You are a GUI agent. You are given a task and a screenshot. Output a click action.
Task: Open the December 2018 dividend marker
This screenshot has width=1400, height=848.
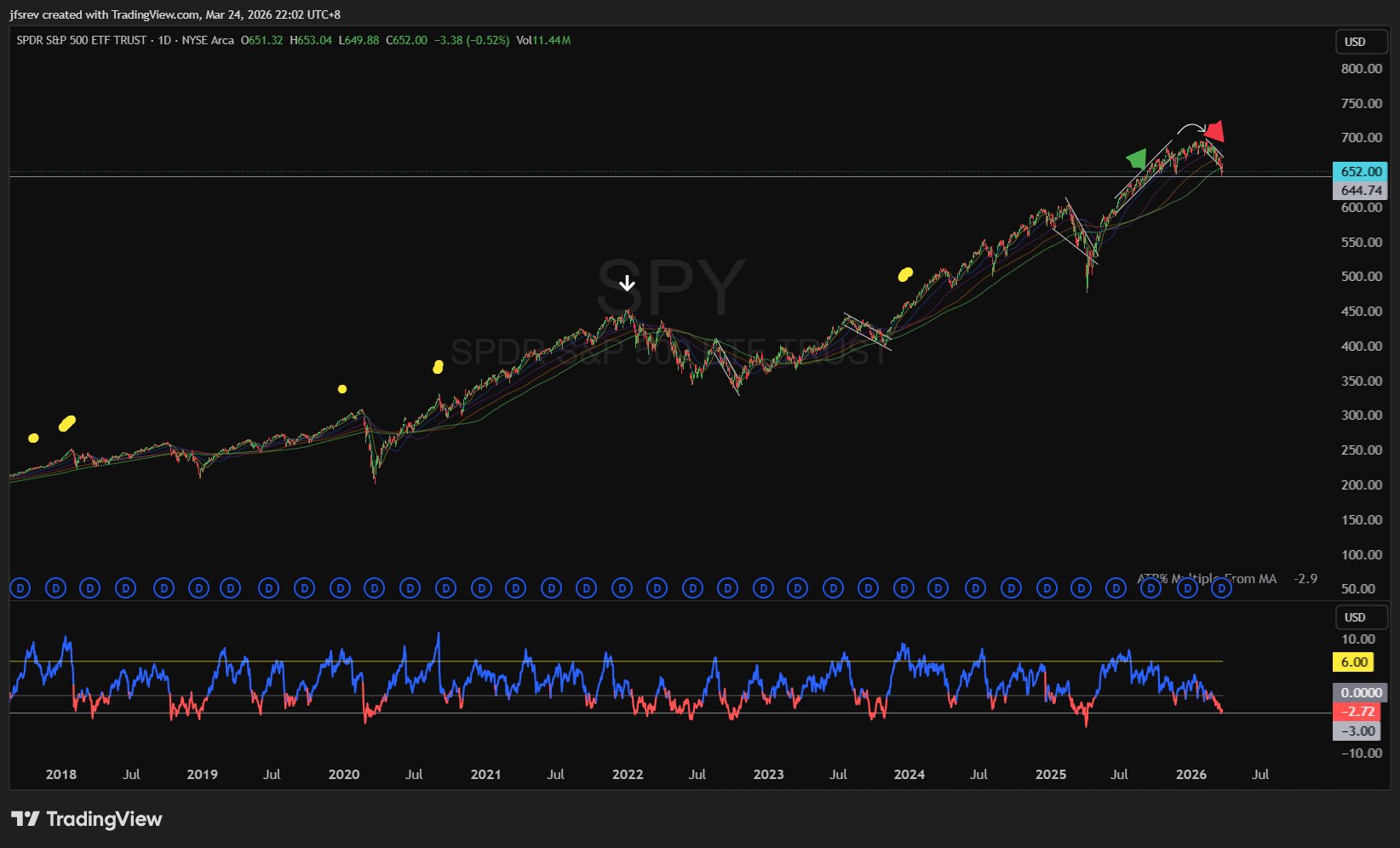pyautogui.click(x=198, y=587)
